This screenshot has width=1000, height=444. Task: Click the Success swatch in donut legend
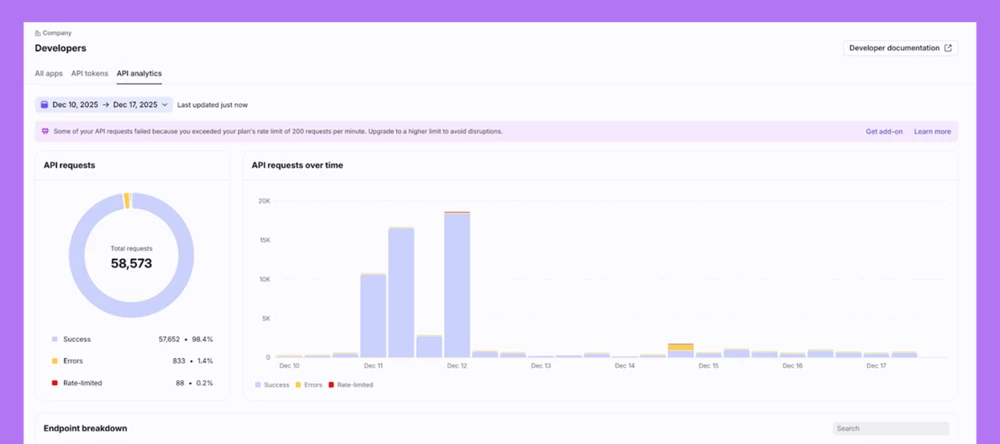(x=55, y=339)
